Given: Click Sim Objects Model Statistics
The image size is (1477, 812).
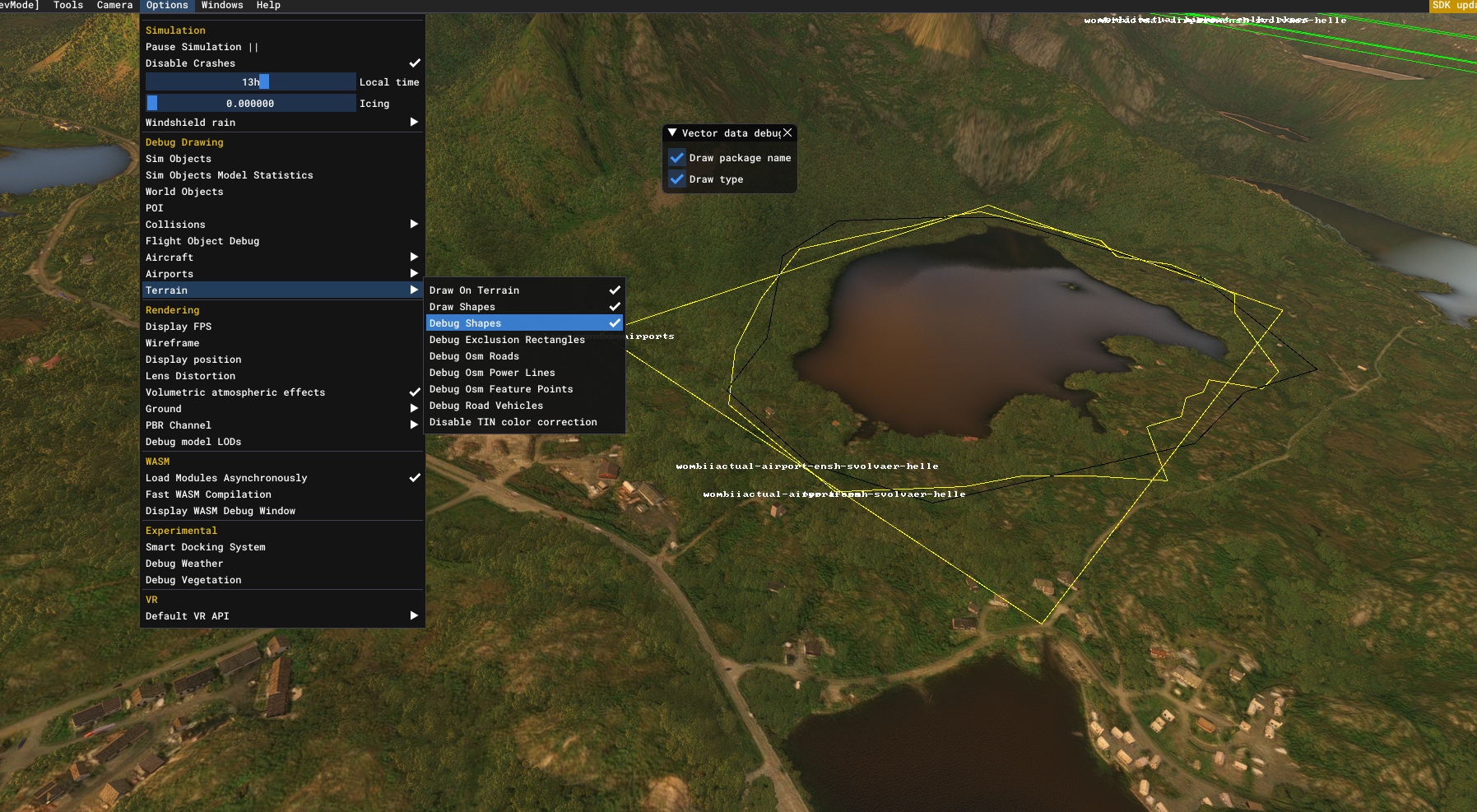Looking at the screenshot, I should tap(283, 175).
